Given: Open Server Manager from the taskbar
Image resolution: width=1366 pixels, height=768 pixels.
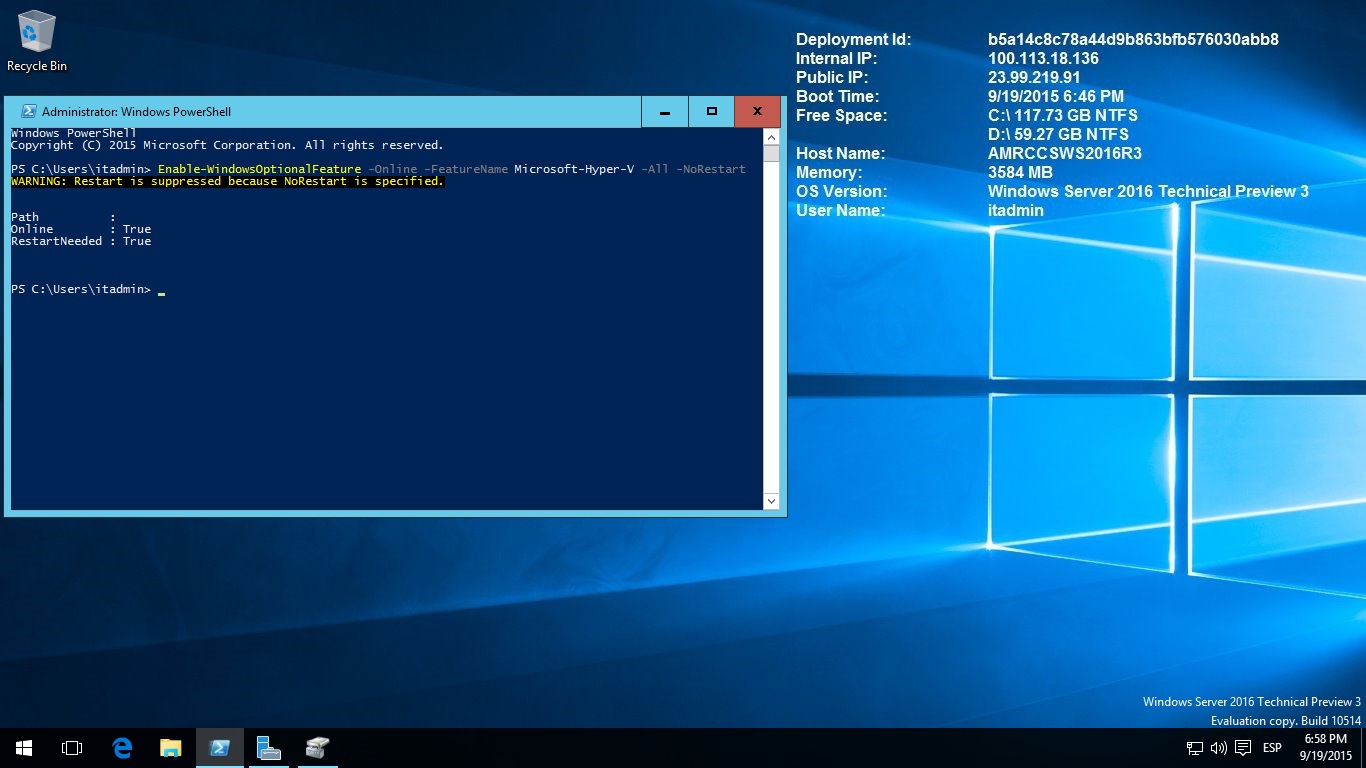Looking at the screenshot, I should (268, 748).
